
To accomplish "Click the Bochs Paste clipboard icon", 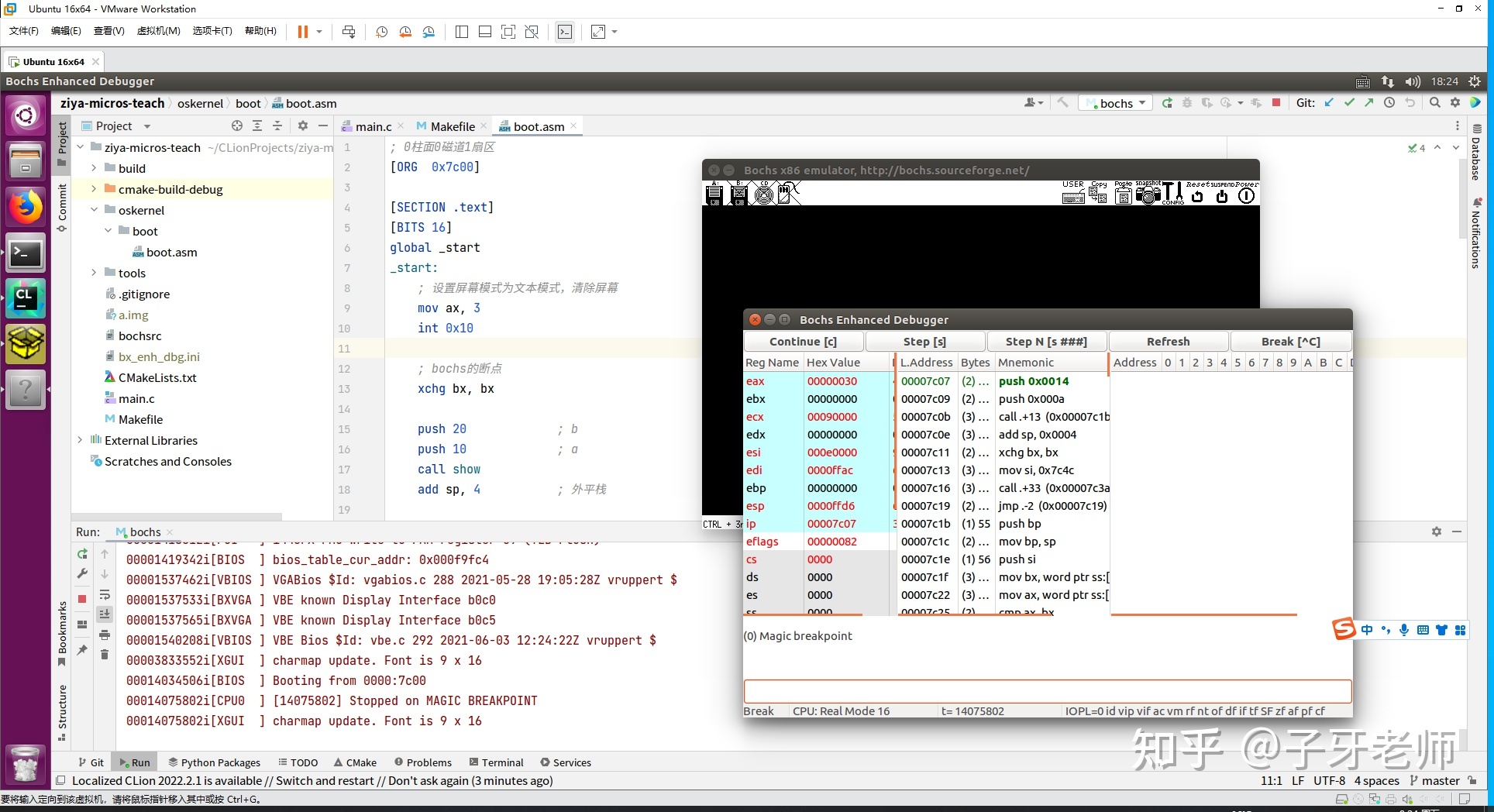I will coord(1123,193).
